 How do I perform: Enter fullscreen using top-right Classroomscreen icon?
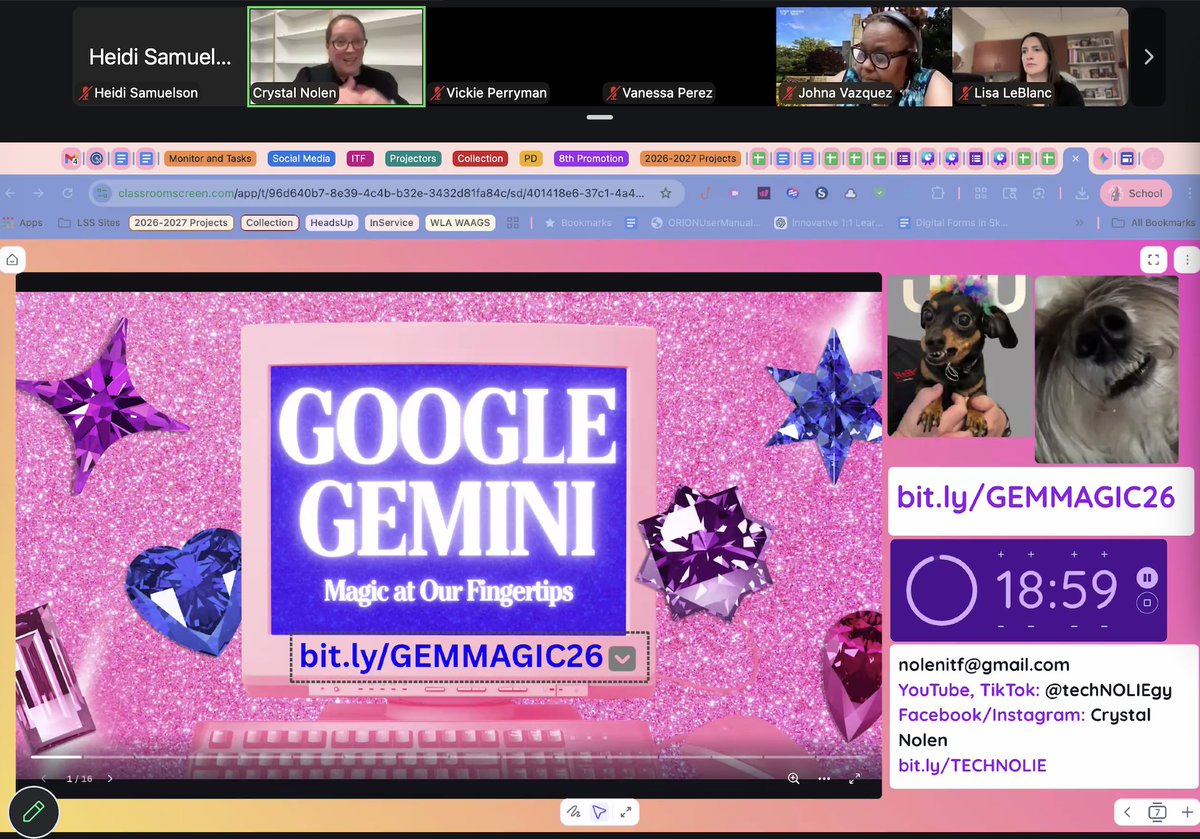[x=1153, y=260]
